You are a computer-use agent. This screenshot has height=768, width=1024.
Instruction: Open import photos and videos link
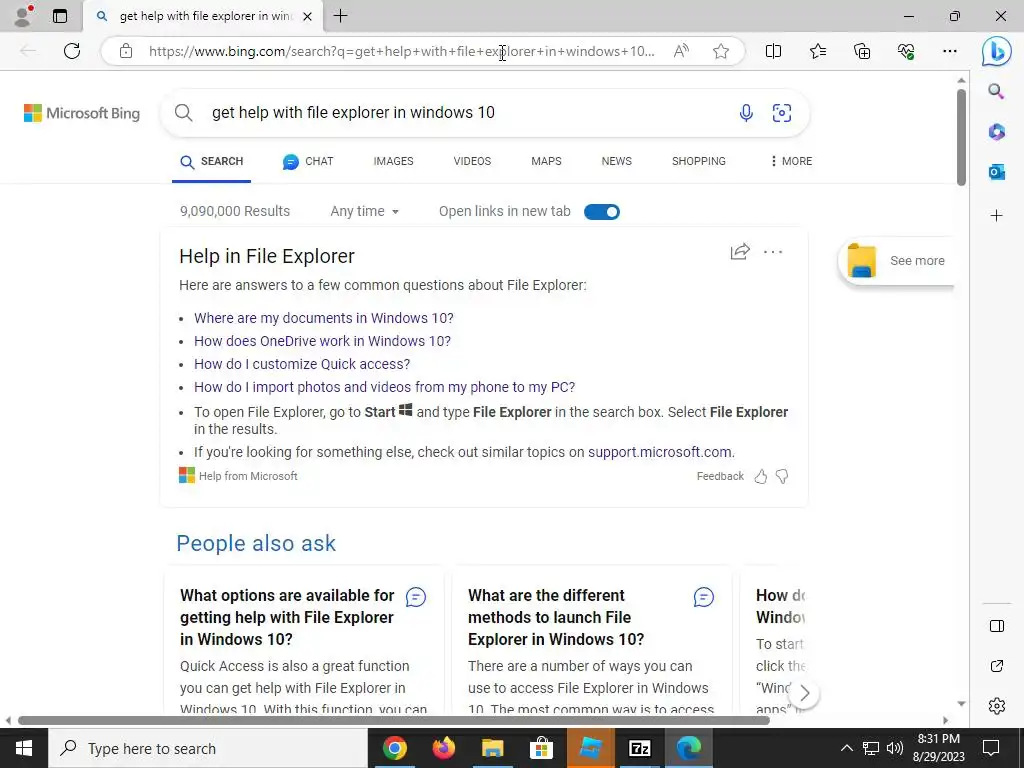coord(384,387)
